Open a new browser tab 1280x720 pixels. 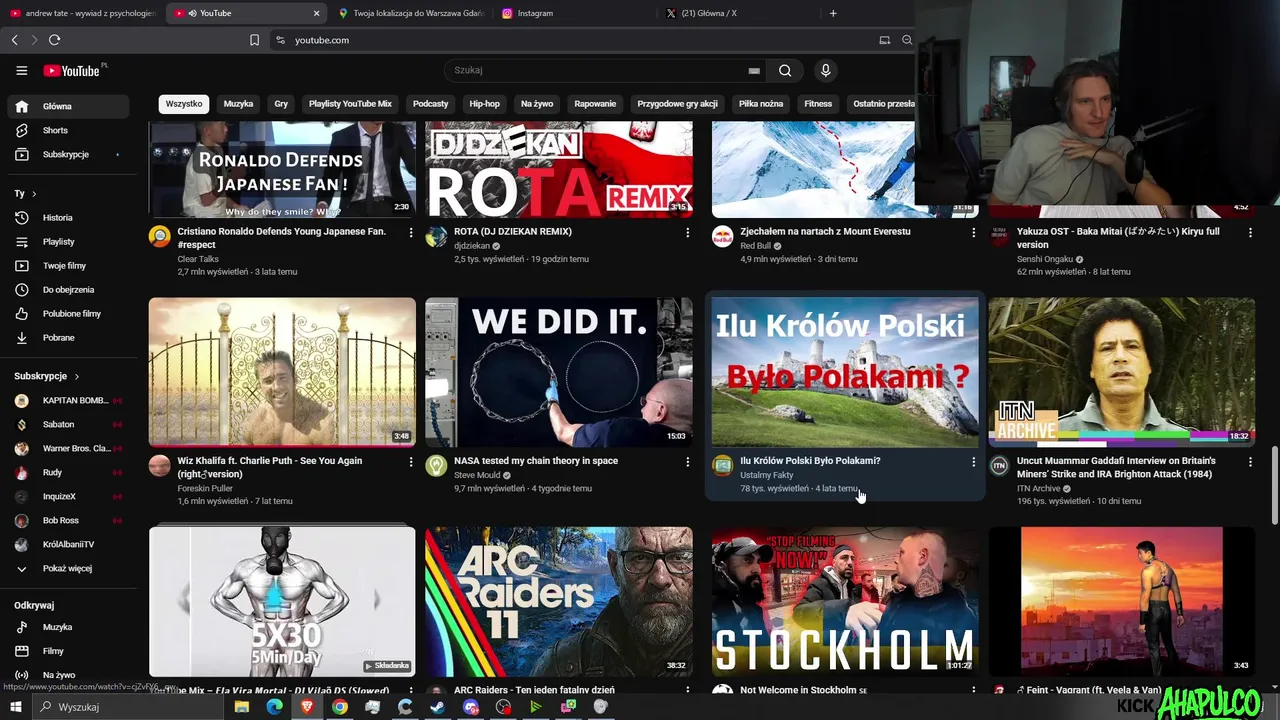[833, 13]
